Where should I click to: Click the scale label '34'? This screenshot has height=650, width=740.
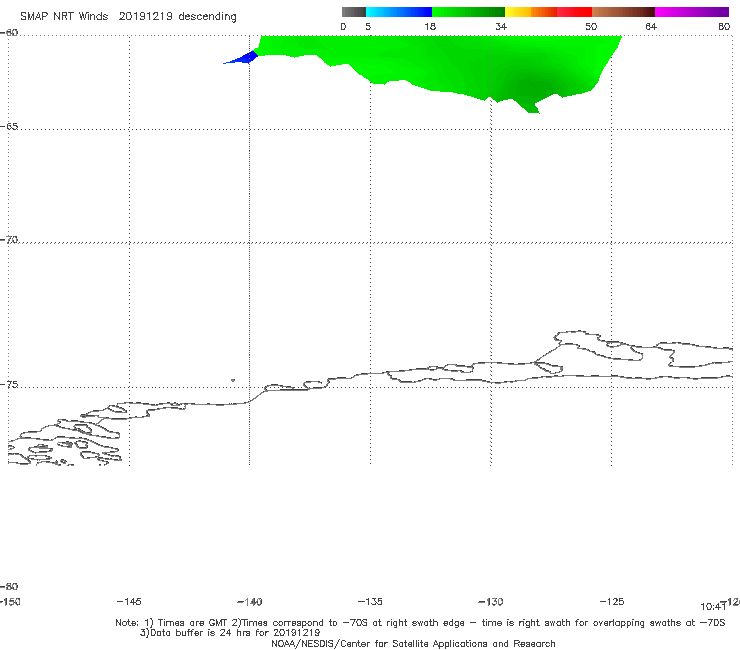(x=501, y=26)
